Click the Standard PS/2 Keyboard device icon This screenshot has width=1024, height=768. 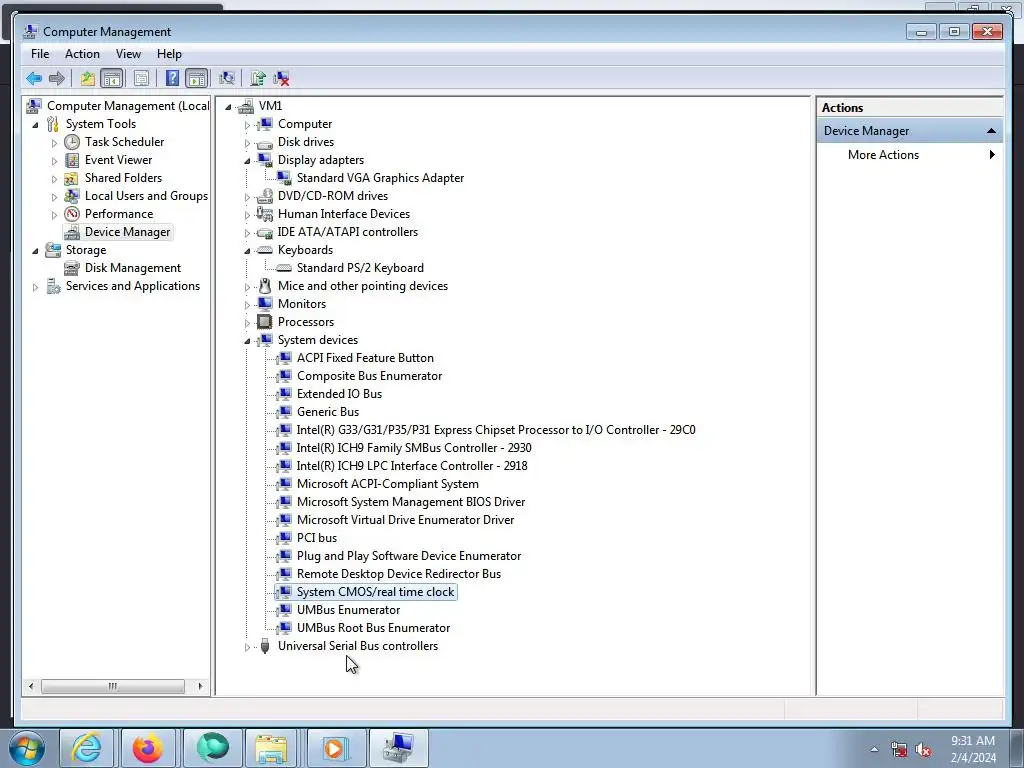[284, 268]
